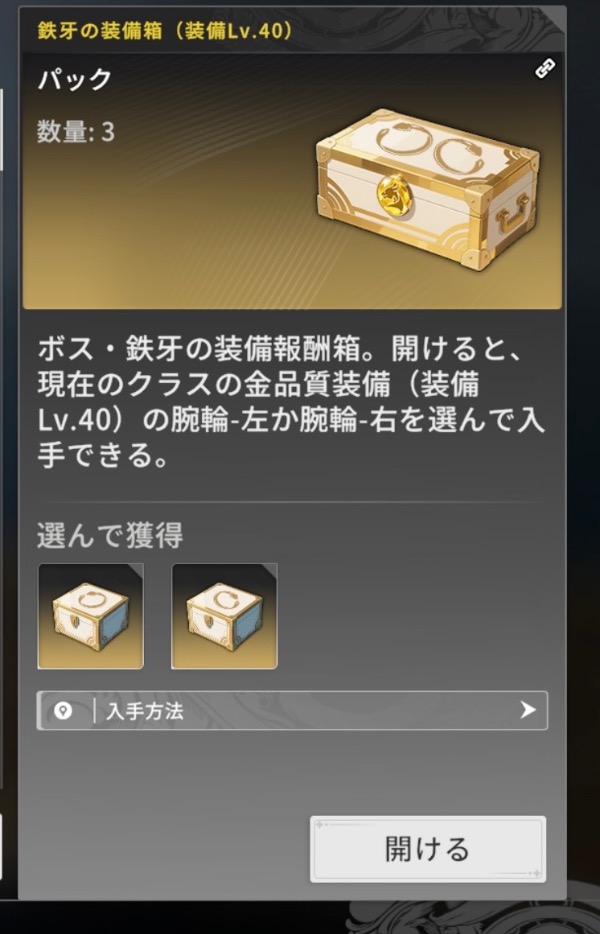Click the 選んで獲得 section heading
This screenshot has height=934, width=600.
click(x=110, y=536)
